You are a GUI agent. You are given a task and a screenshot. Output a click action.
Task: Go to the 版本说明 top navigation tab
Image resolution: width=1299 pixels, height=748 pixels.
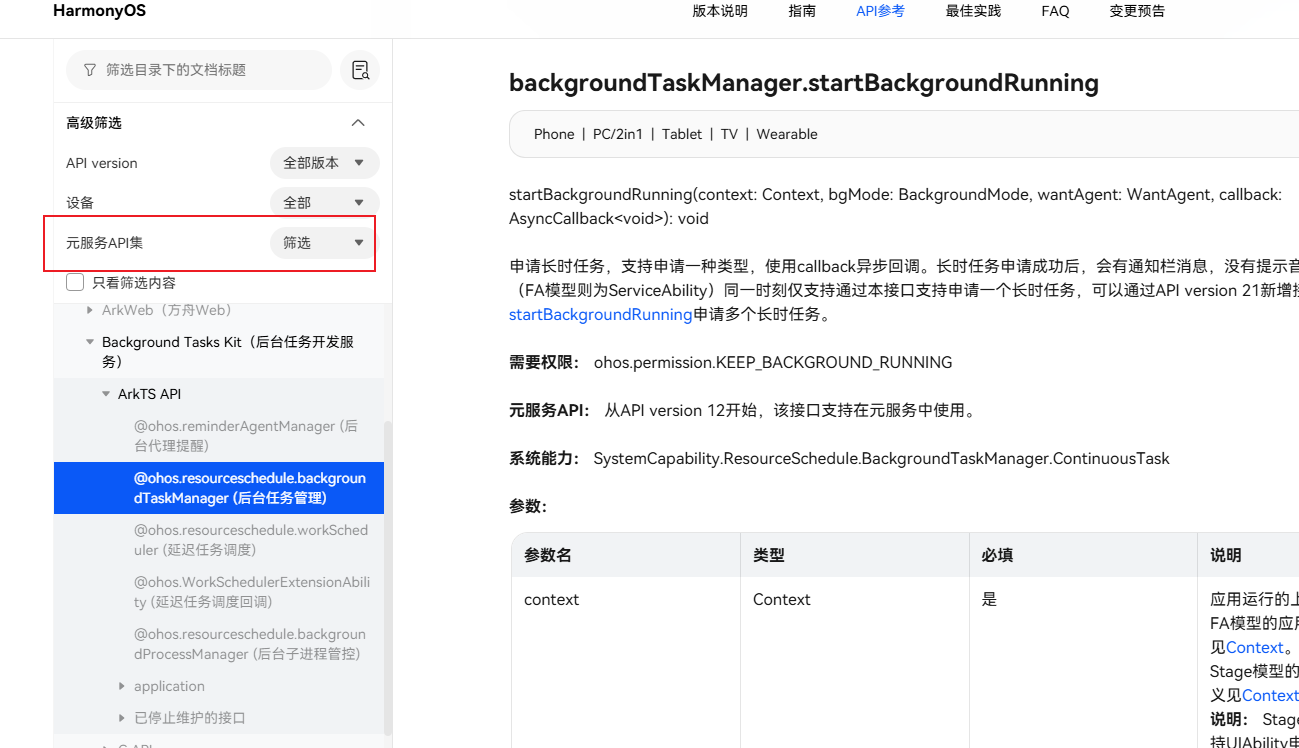[720, 11]
